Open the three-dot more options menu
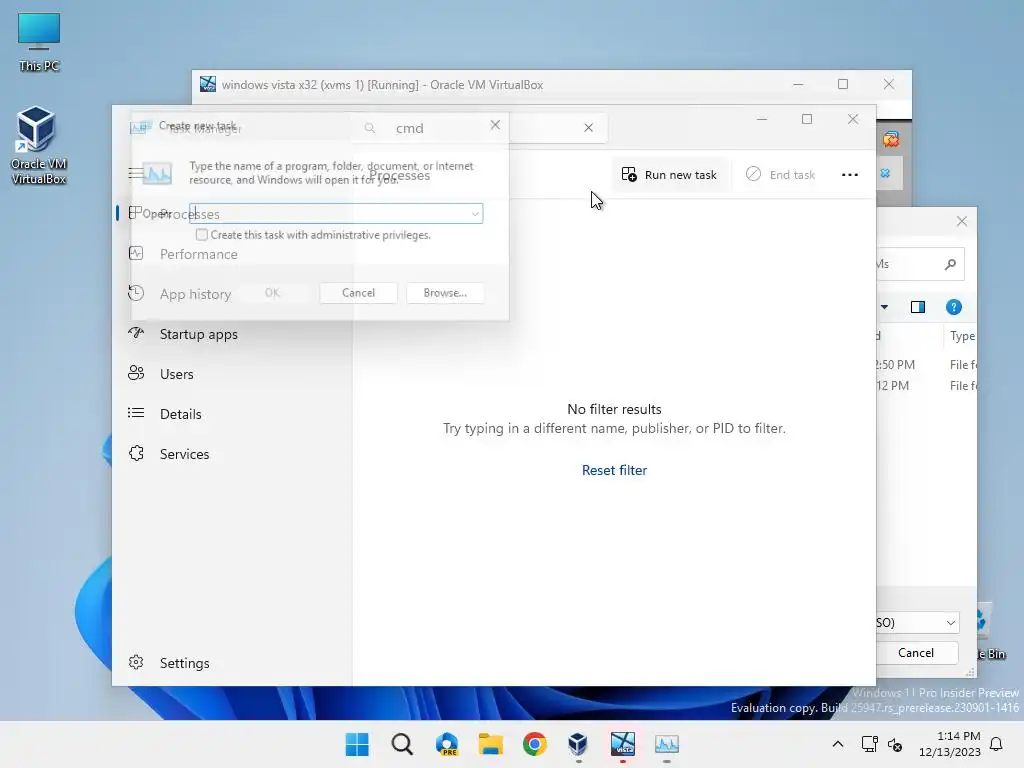 850,175
